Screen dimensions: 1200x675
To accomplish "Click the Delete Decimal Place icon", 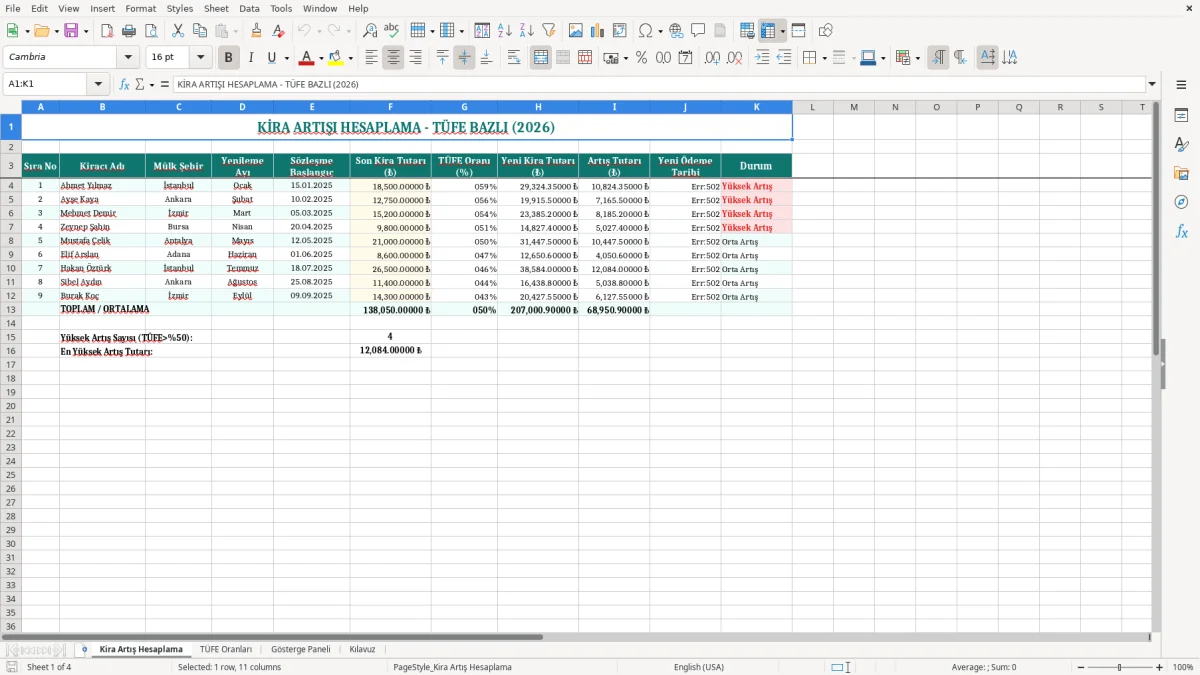I will click(735, 58).
